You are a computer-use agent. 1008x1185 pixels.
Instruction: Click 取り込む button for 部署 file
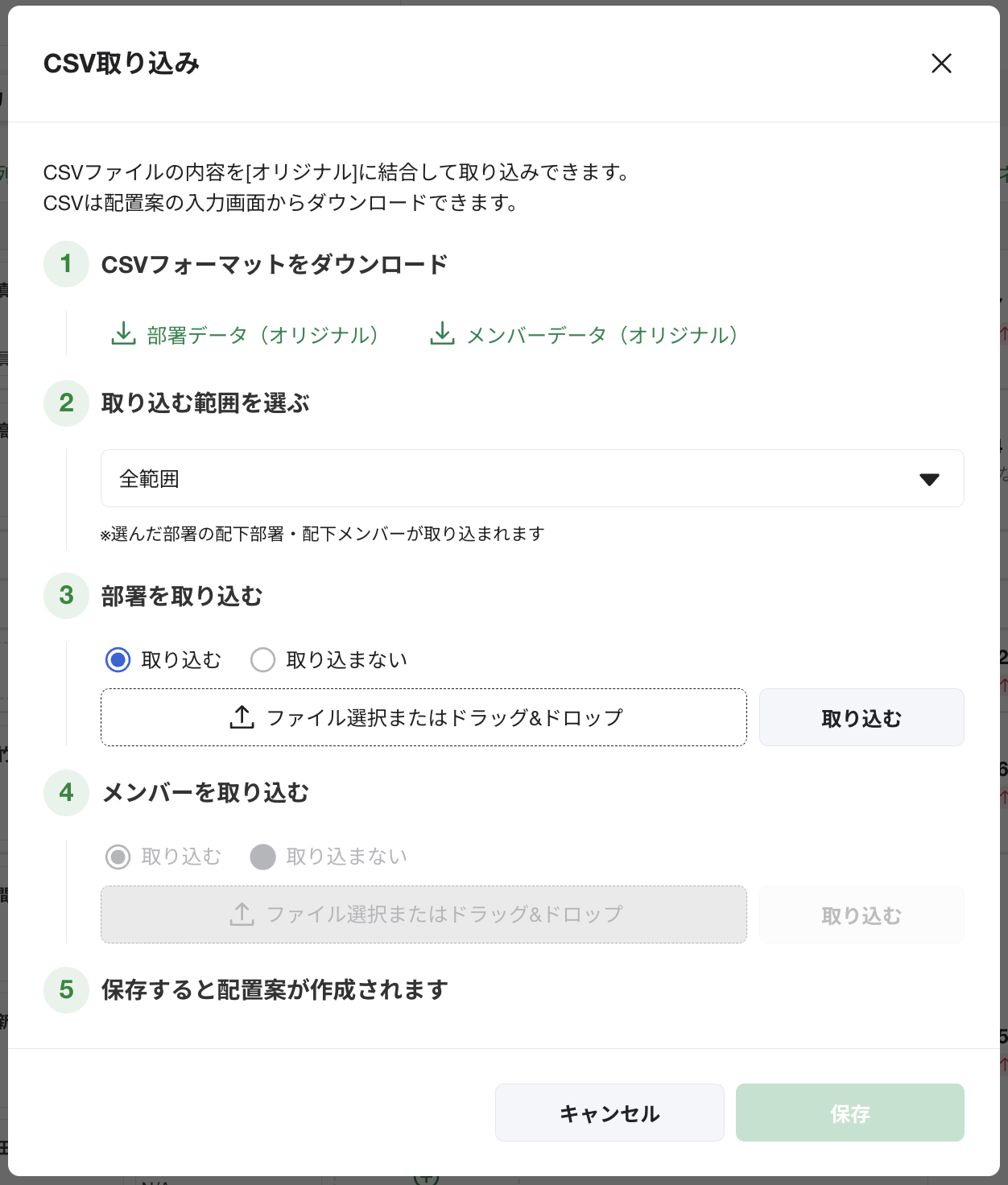click(x=861, y=718)
